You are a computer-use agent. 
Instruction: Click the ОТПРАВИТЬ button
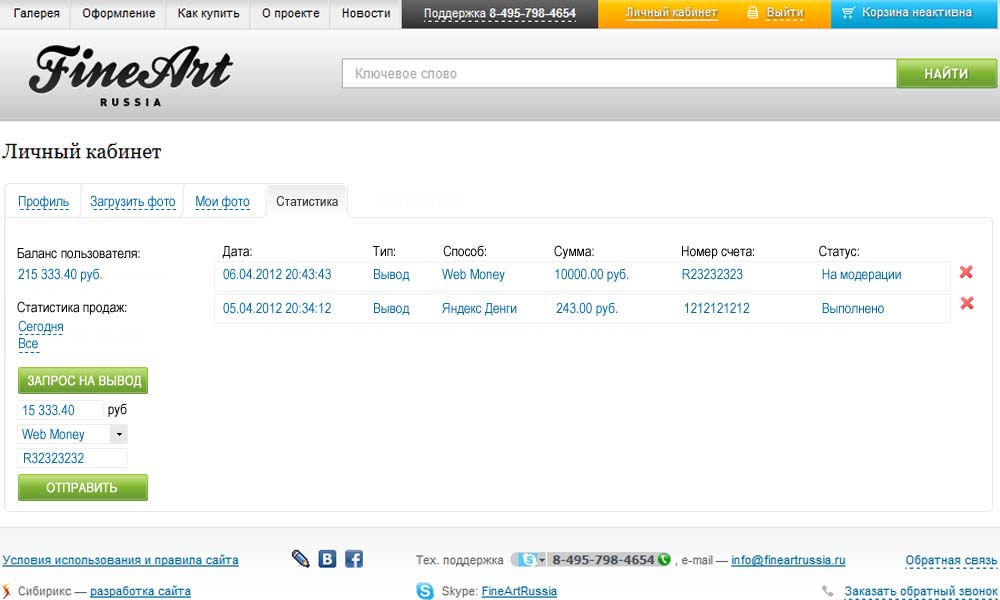pos(83,488)
